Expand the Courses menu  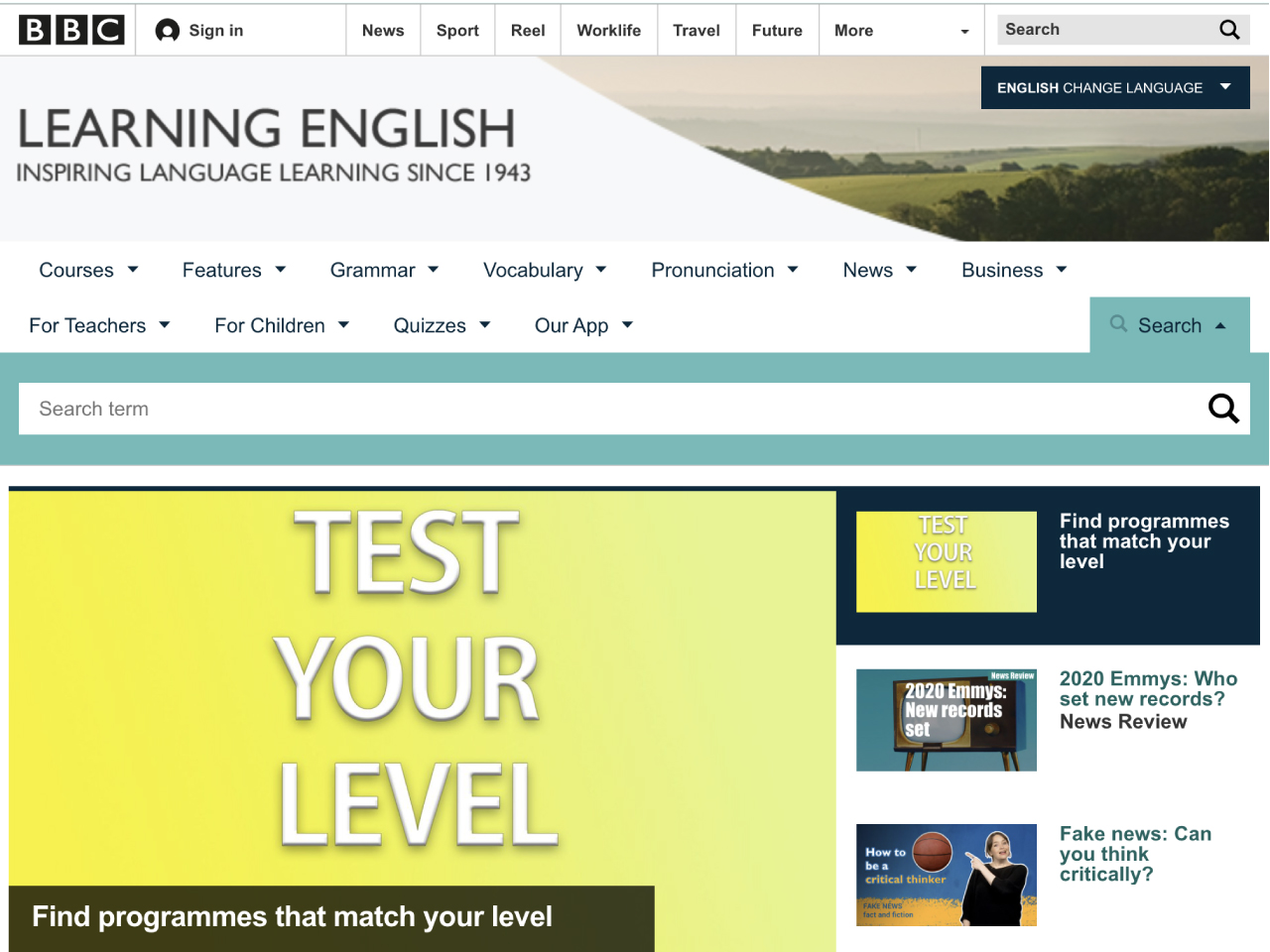pyautogui.click(x=88, y=270)
